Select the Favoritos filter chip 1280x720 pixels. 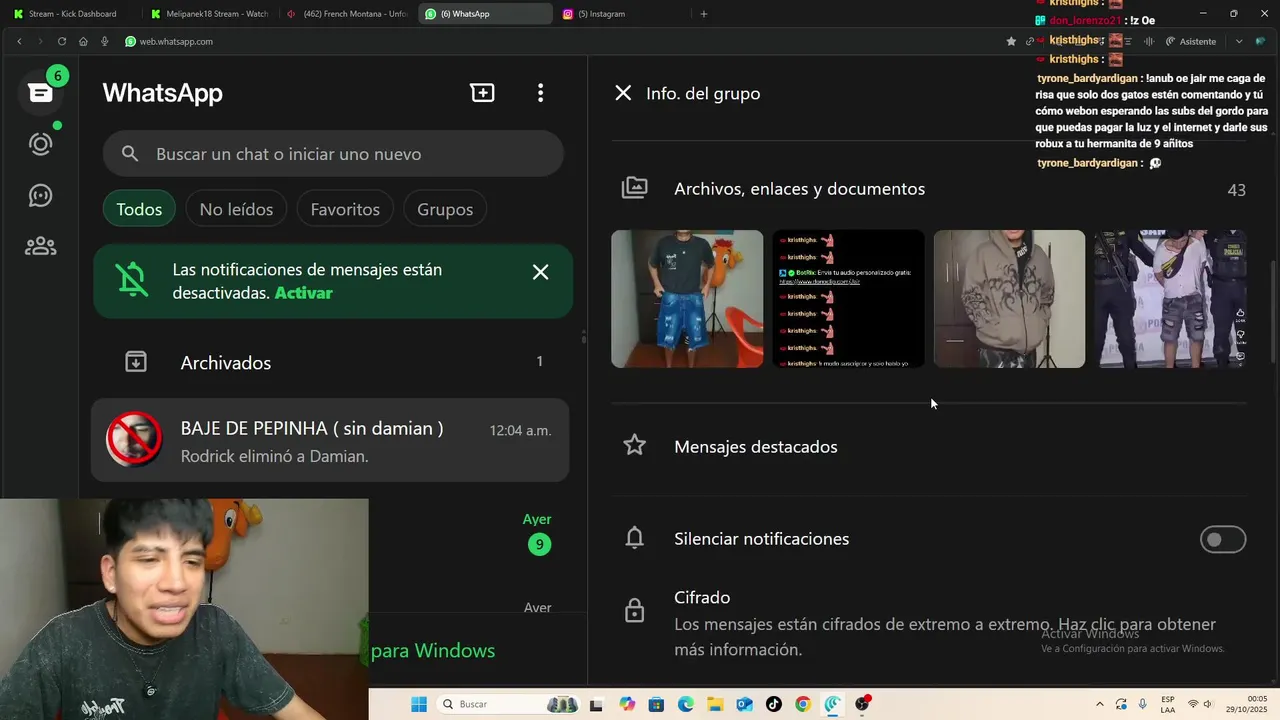pos(345,209)
